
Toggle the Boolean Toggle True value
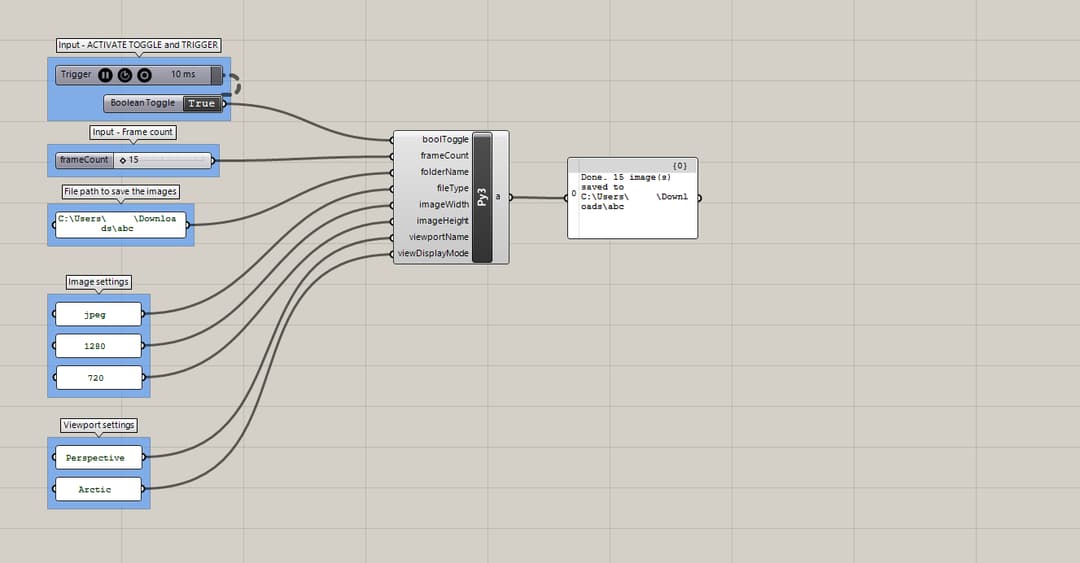(202, 103)
